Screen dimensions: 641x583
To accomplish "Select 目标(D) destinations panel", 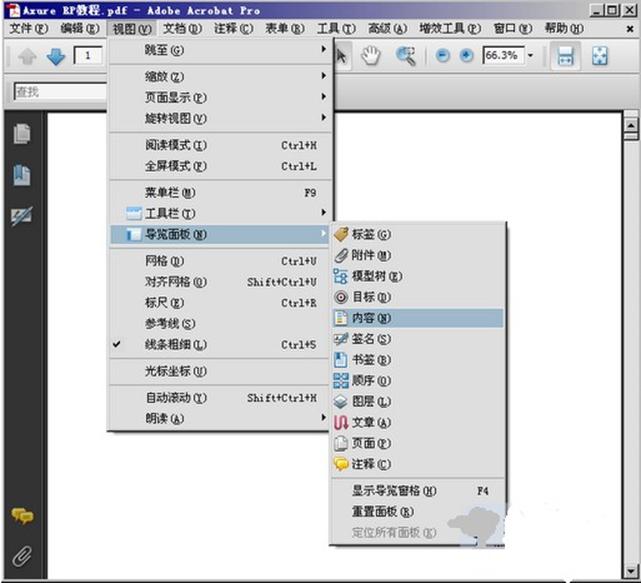I will click(x=417, y=297).
